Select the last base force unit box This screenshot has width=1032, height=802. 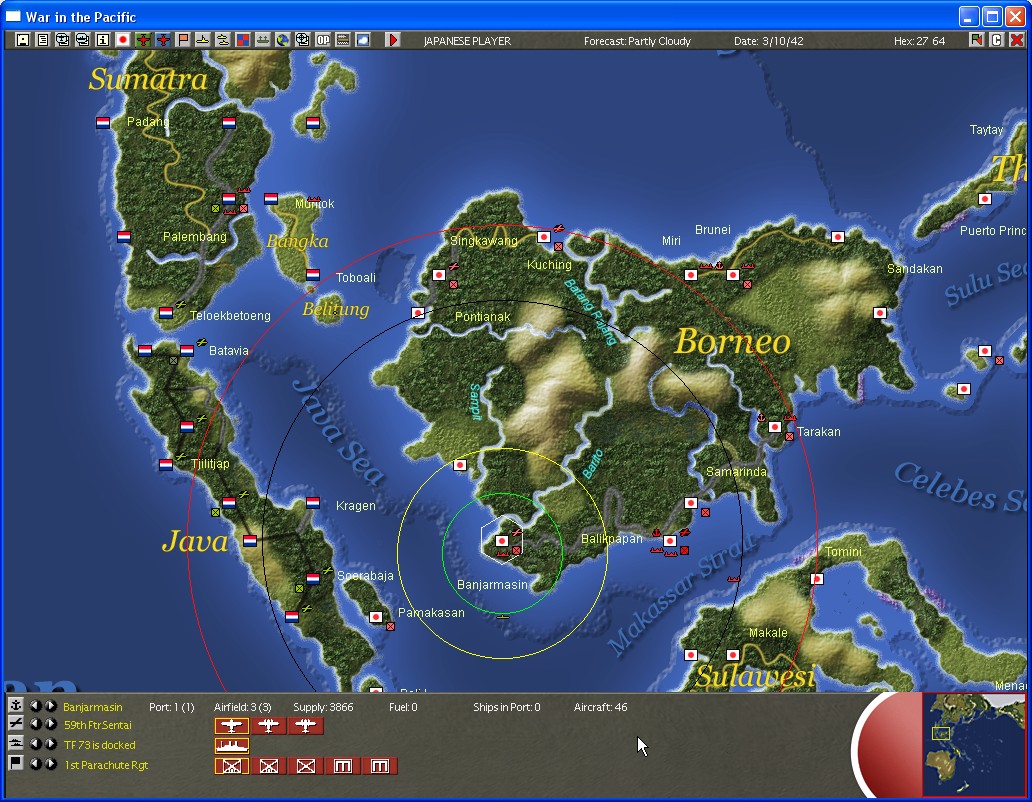380,766
